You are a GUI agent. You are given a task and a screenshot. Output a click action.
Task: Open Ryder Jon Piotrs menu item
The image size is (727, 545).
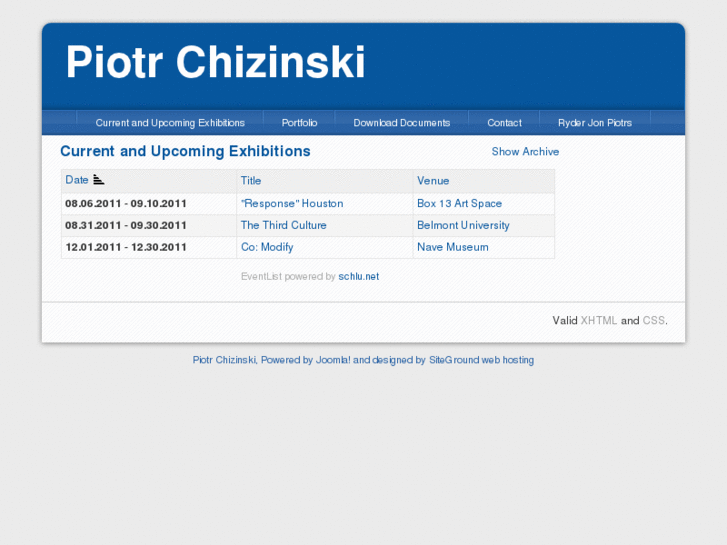point(595,123)
